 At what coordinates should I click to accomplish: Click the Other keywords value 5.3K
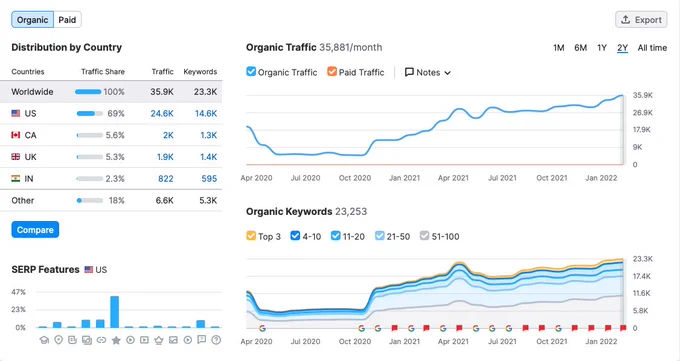(x=208, y=200)
